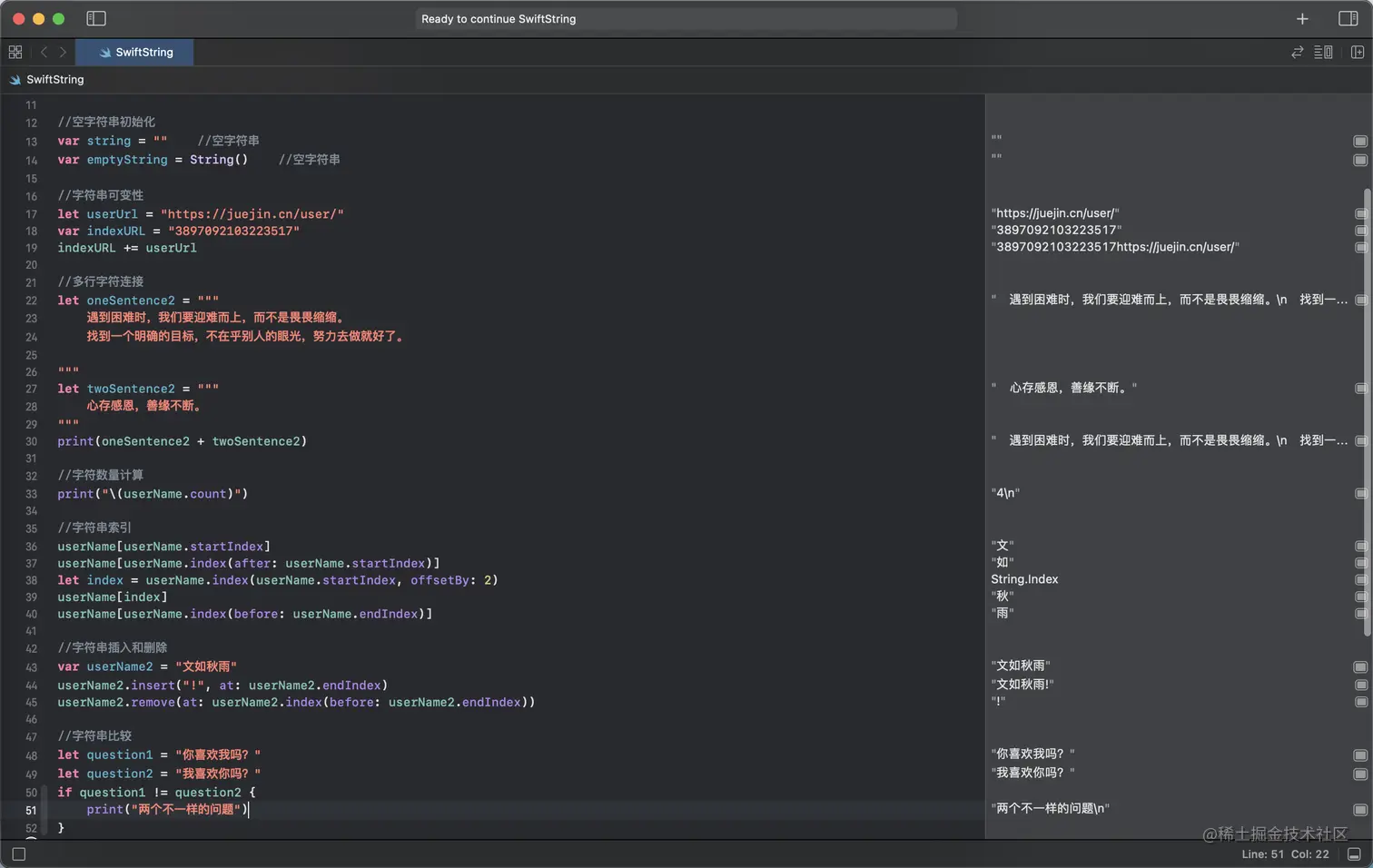Click line number 30 in the gutter

31,442
